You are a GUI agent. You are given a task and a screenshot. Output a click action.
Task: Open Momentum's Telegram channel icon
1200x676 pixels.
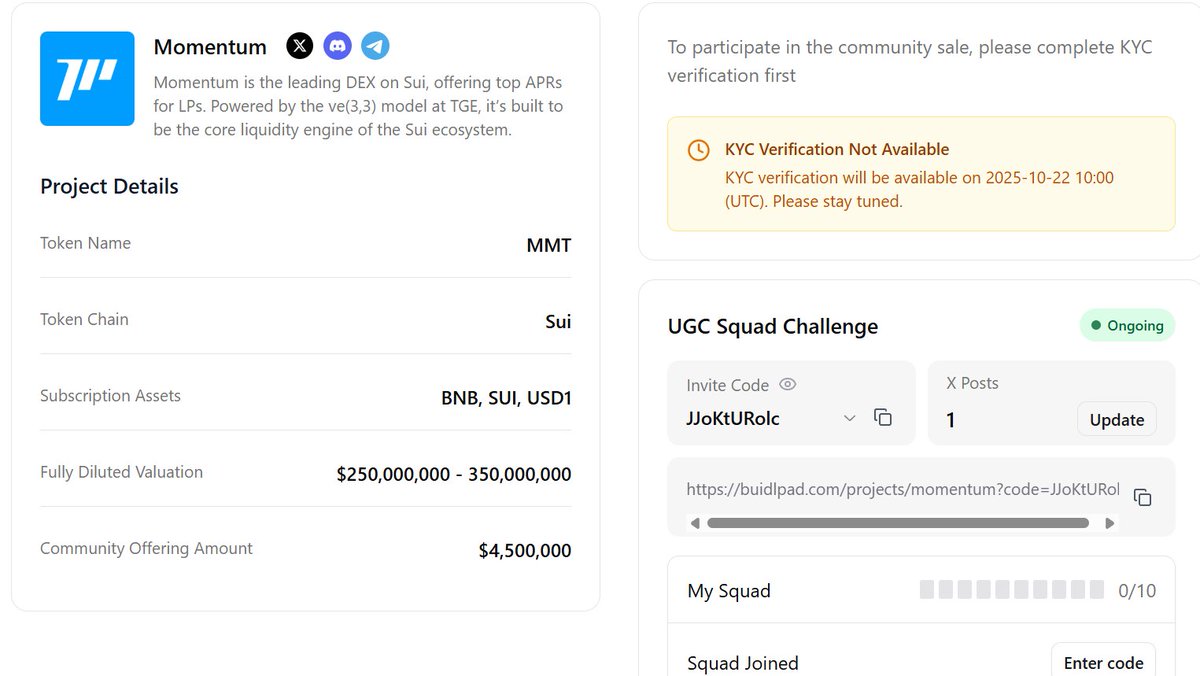click(x=375, y=46)
